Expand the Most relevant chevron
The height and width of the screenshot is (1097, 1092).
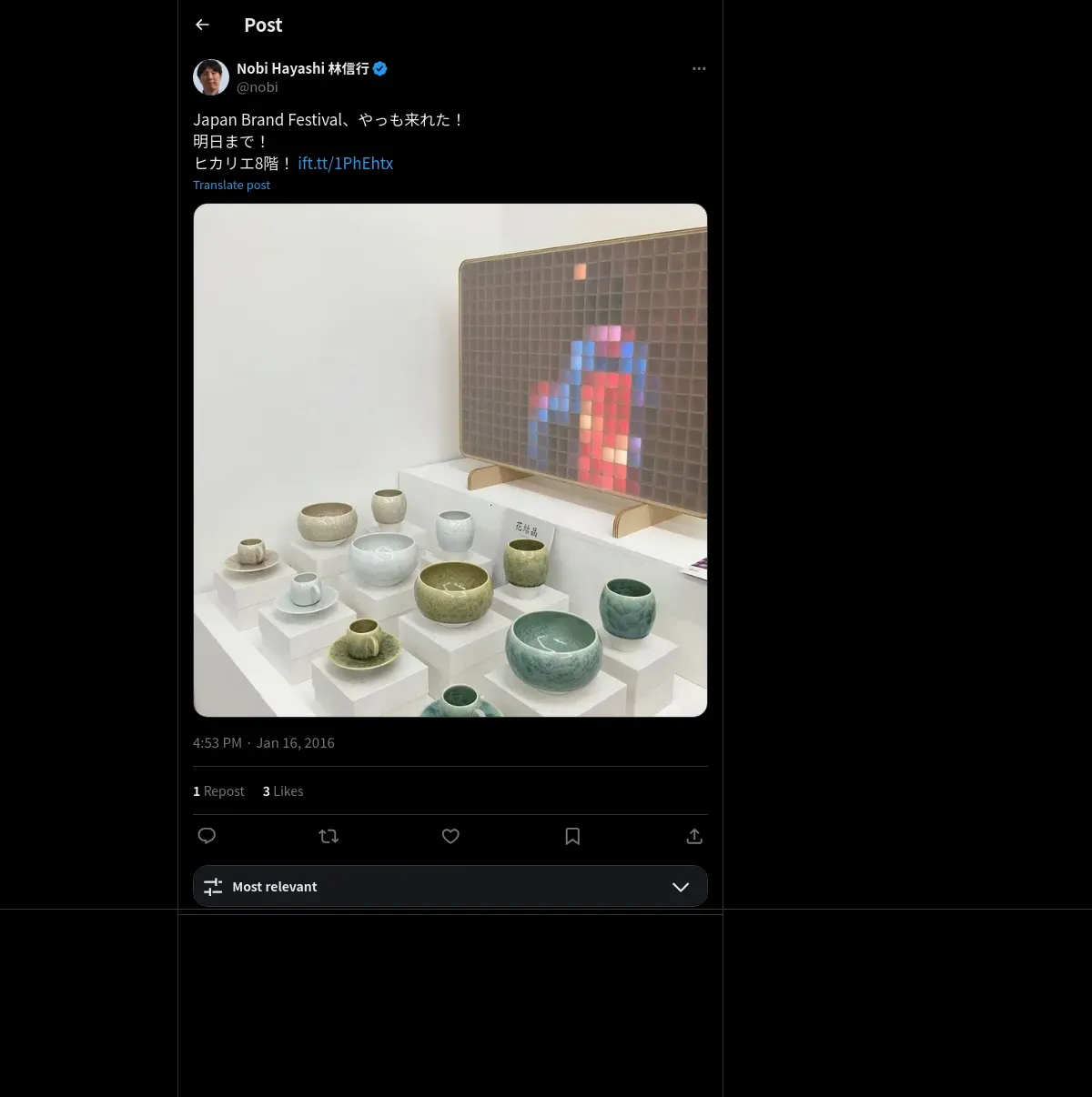[x=680, y=887]
